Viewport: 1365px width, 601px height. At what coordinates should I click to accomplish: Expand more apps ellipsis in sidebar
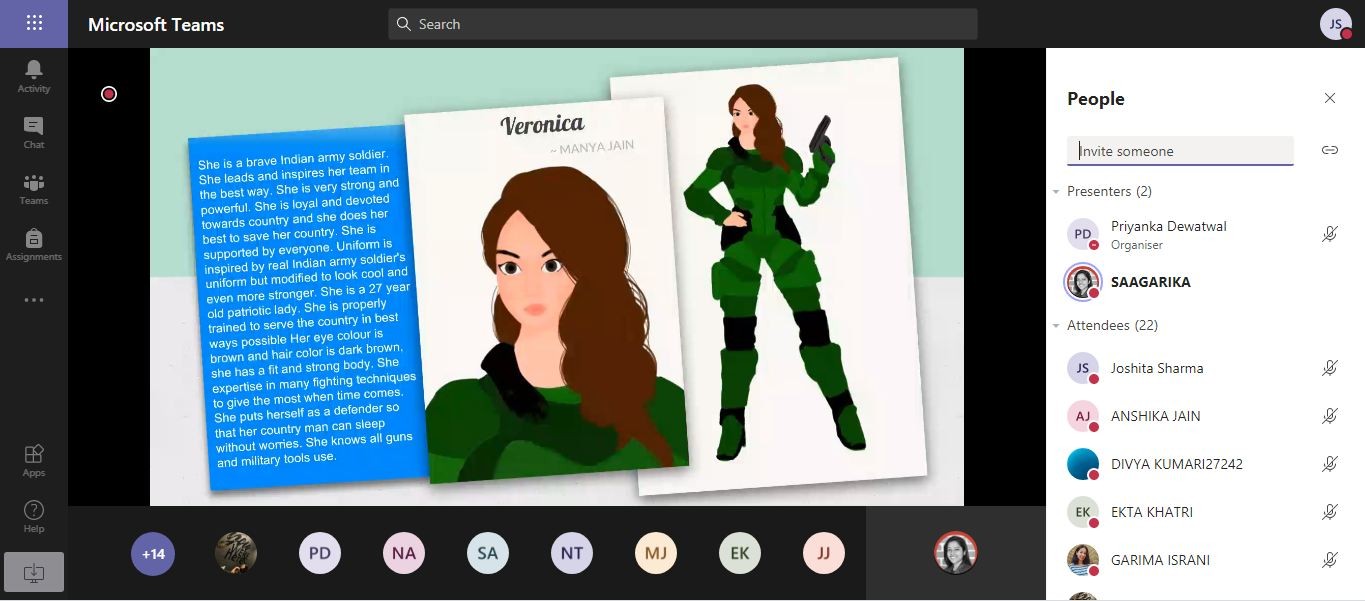click(x=34, y=300)
